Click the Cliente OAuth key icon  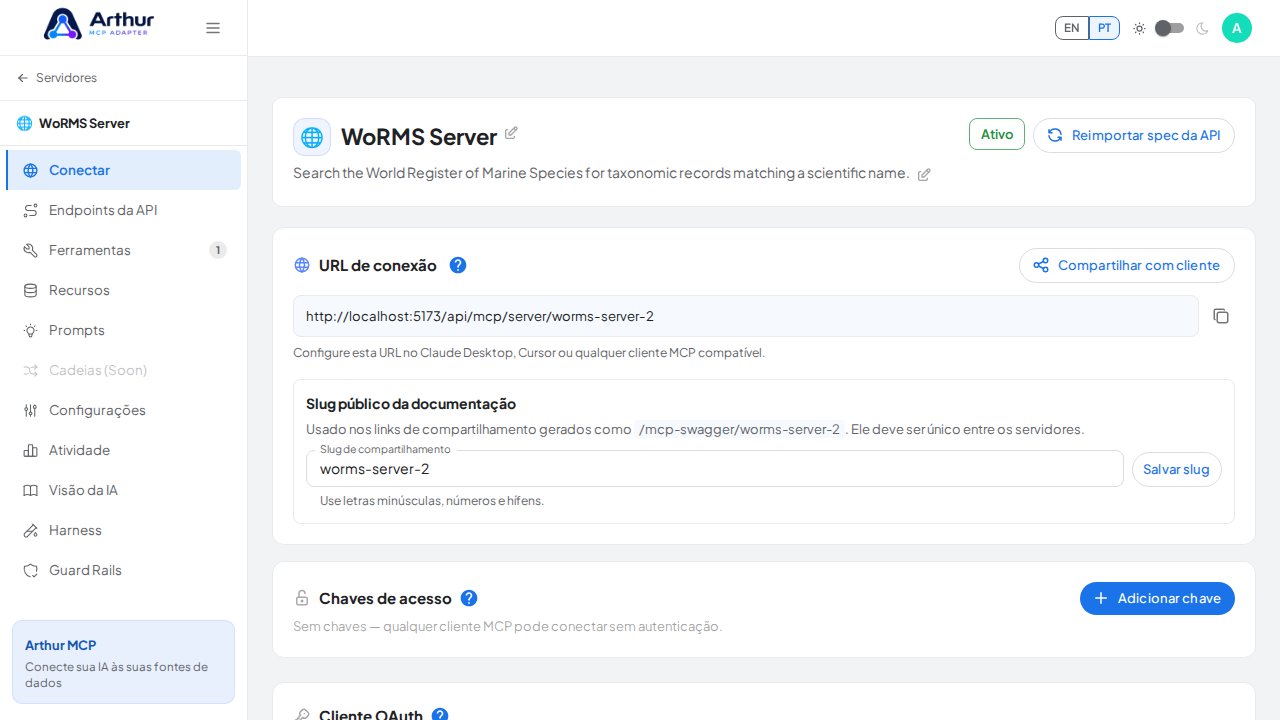click(302, 715)
